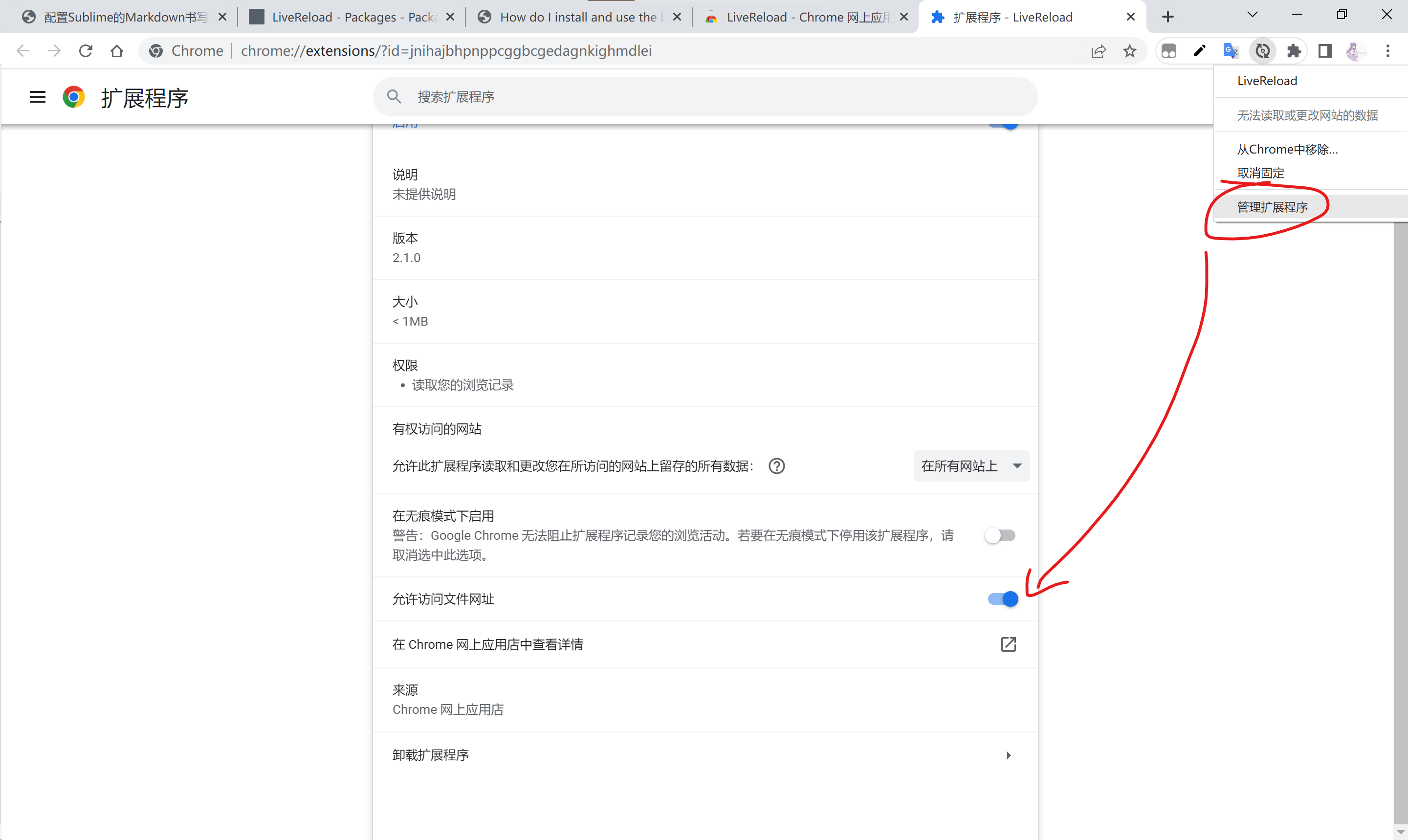Click in the 搜索扩展程序 search field
Image resolution: width=1408 pixels, height=840 pixels.
(705, 97)
